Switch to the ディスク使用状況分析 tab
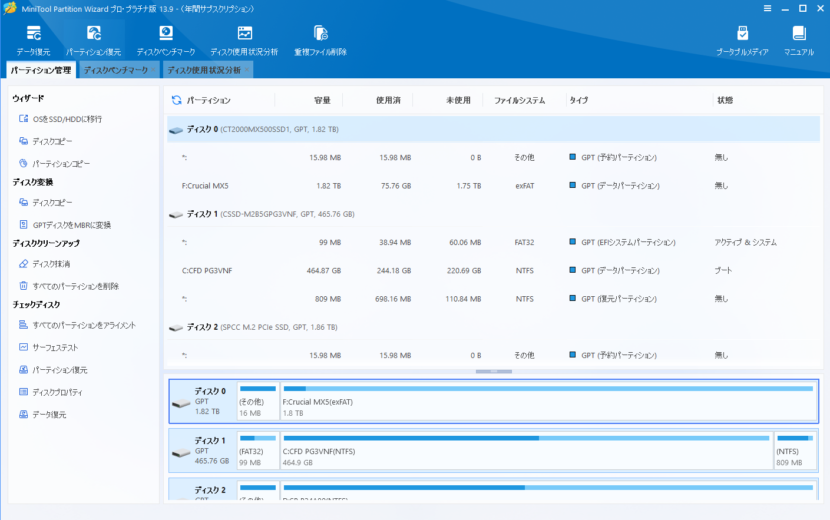830x520 pixels. pyautogui.click(x=204, y=70)
